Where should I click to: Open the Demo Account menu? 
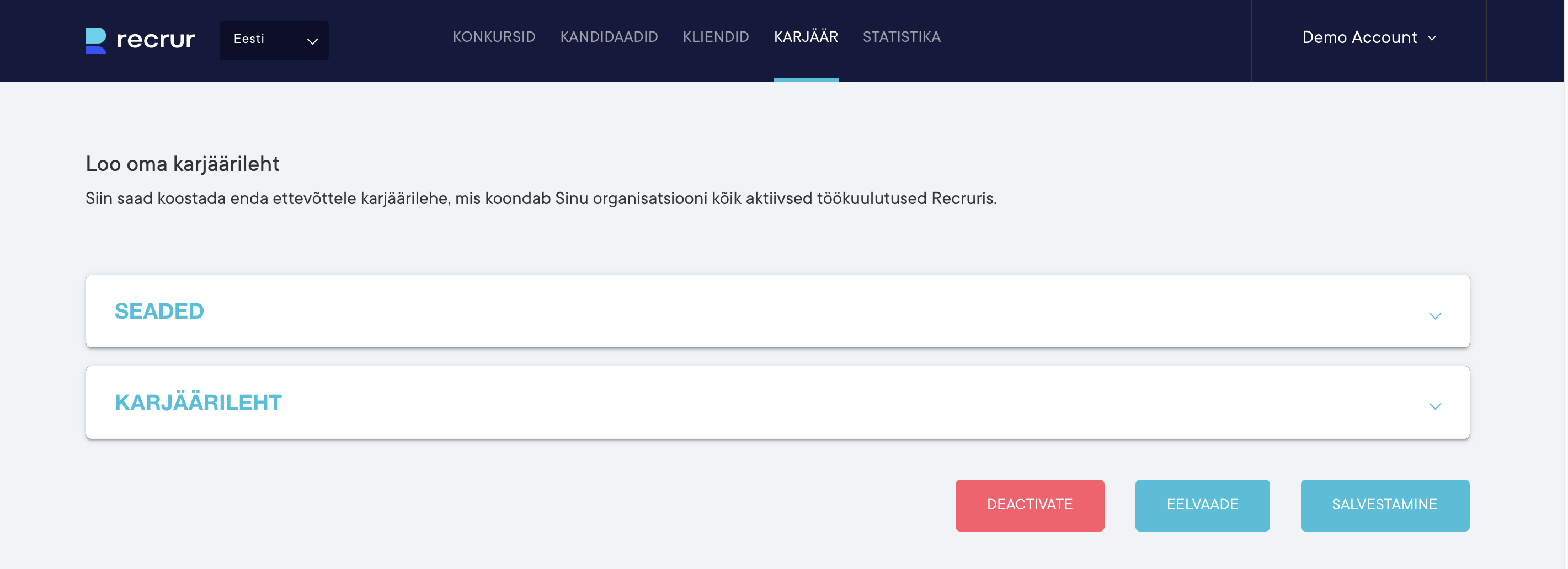pos(1360,37)
